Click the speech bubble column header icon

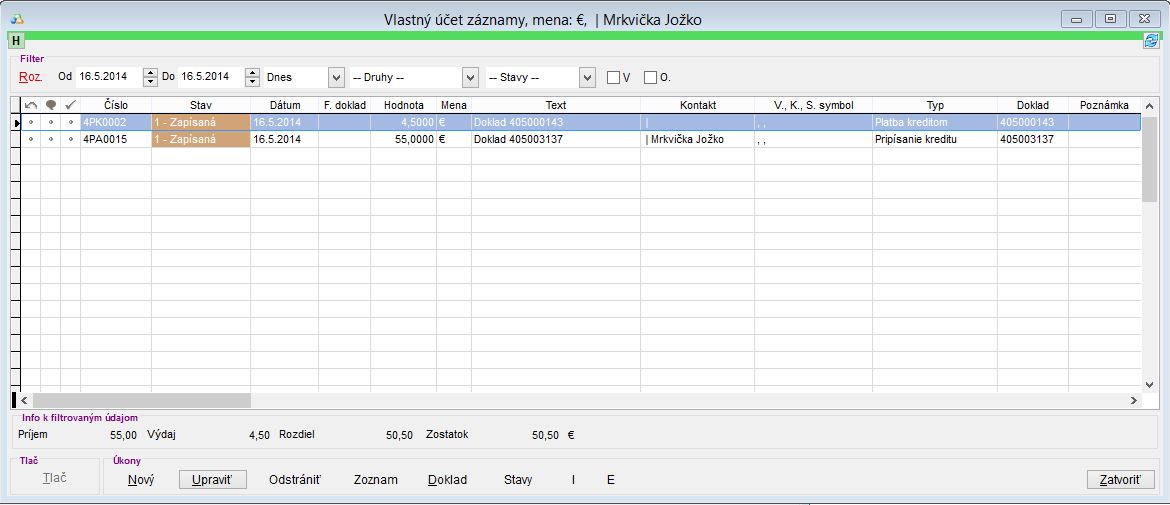click(x=50, y=104)
